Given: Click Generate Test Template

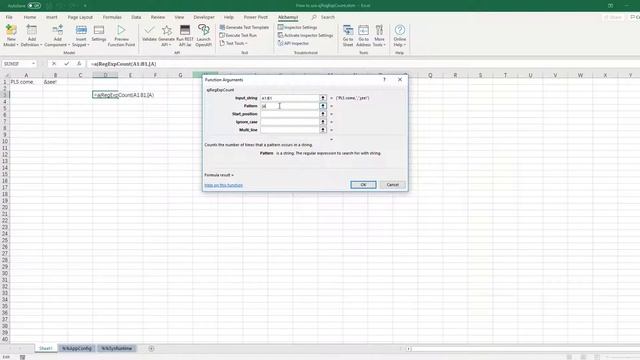Looking at the screenshot, I should pos(244,27).
